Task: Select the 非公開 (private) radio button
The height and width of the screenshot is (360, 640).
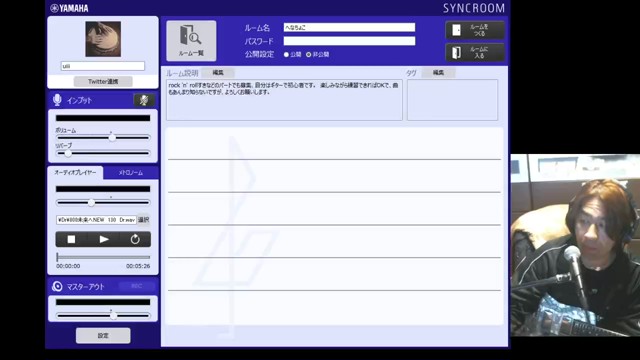Action: pos(309,55)
